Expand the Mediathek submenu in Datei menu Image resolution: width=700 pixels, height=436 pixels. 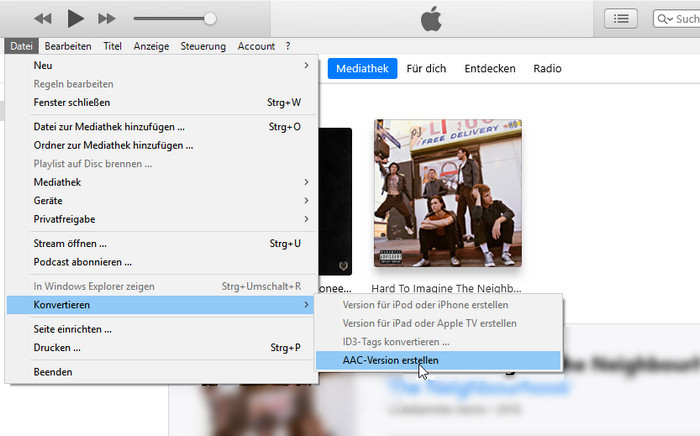[x=161, y=182]
